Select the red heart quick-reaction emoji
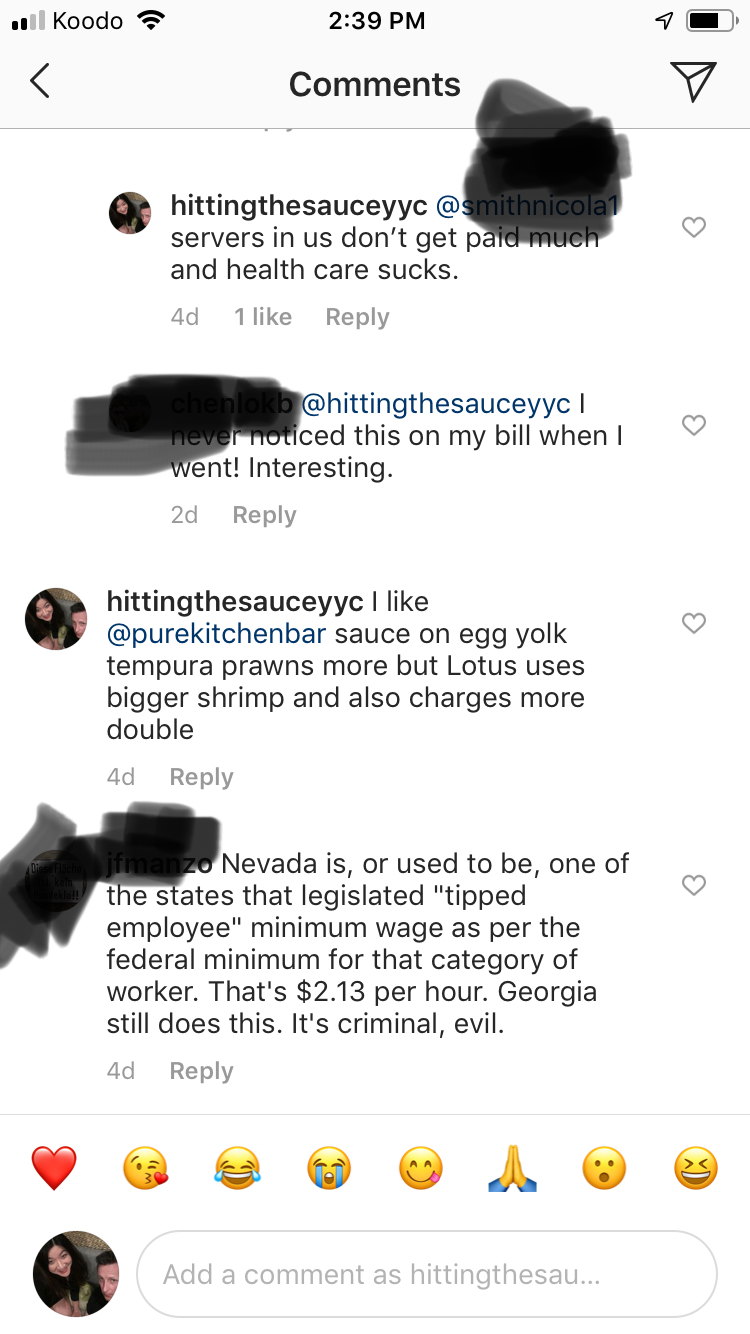 coord(54,1167)
